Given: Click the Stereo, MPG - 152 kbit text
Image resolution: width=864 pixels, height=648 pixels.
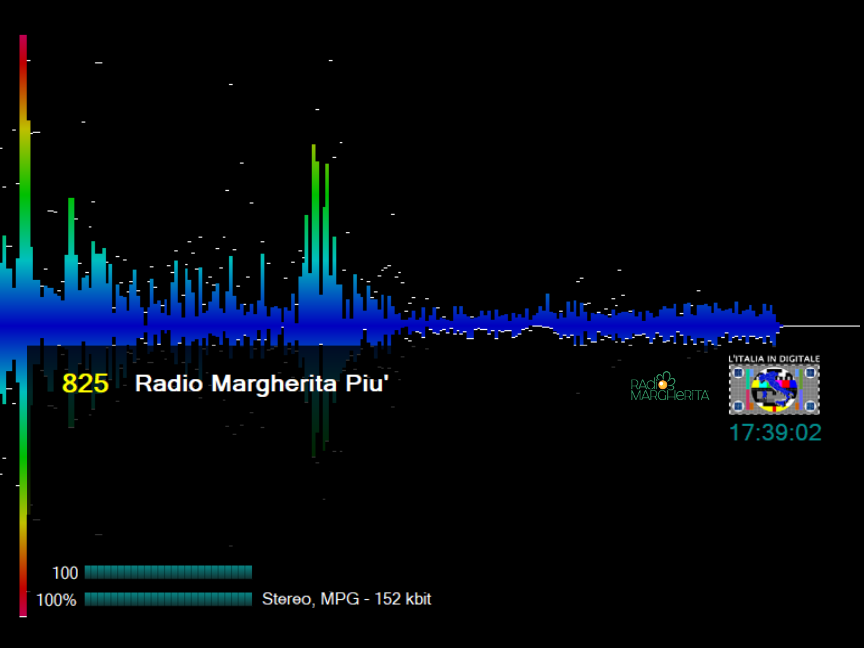Looking at the screenshot, I should pyautogui.click(x=346, y=599).
